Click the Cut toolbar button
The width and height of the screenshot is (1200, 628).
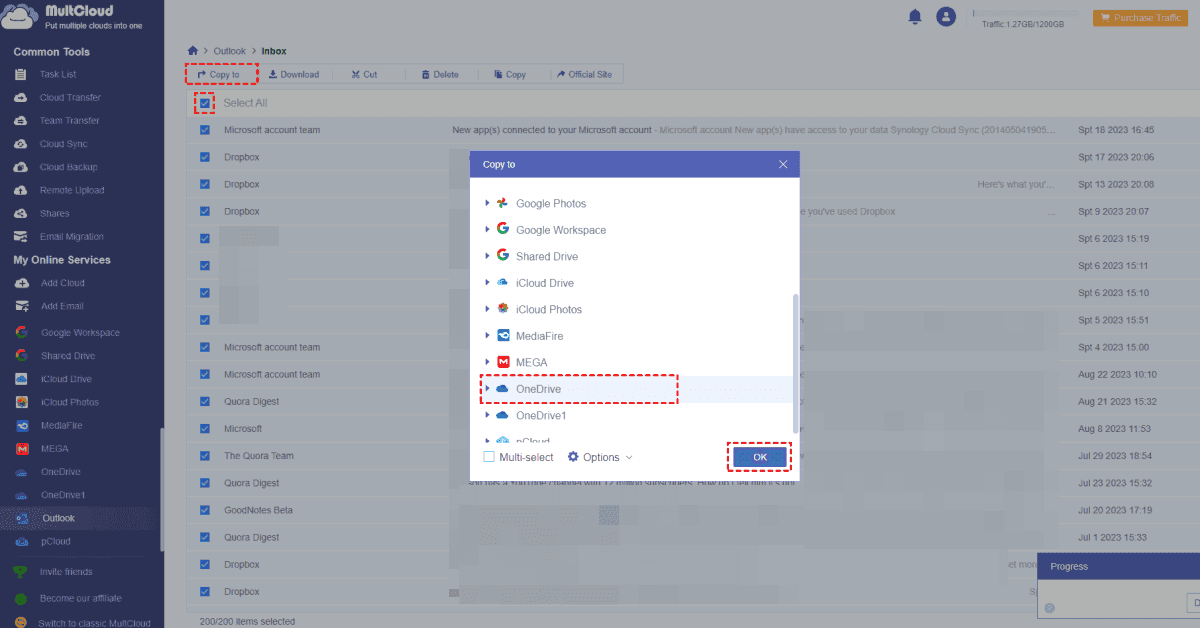tap(364, 74)
